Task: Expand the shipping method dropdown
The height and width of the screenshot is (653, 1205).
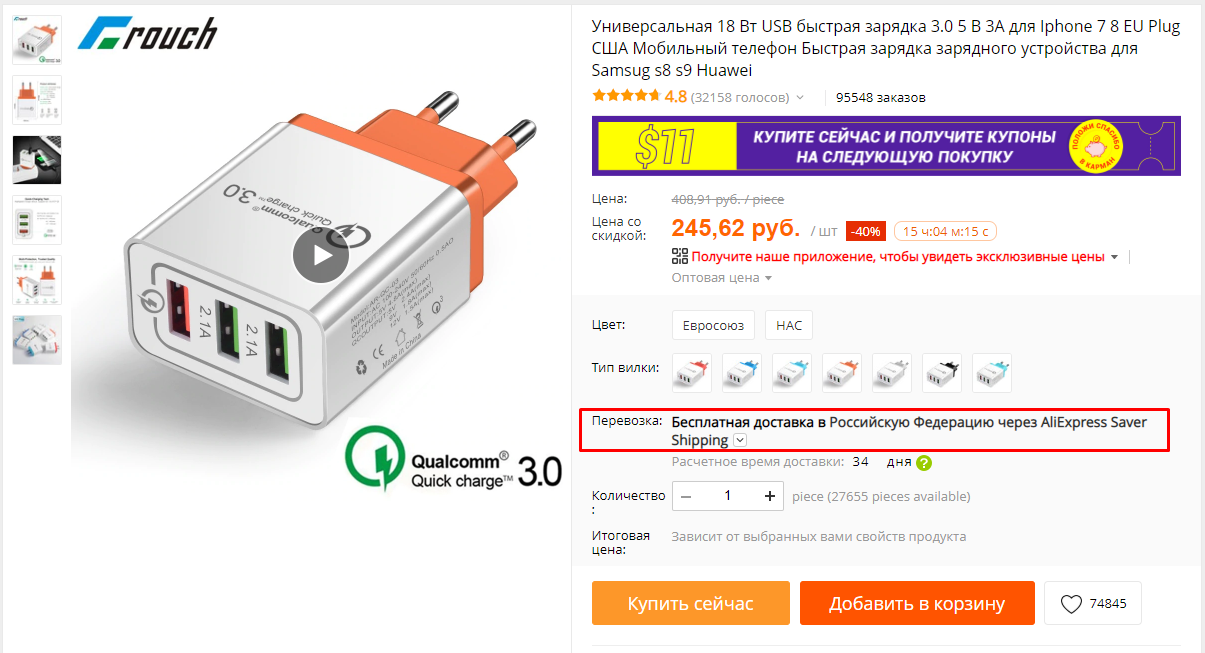Action: [x=740, y=440]
